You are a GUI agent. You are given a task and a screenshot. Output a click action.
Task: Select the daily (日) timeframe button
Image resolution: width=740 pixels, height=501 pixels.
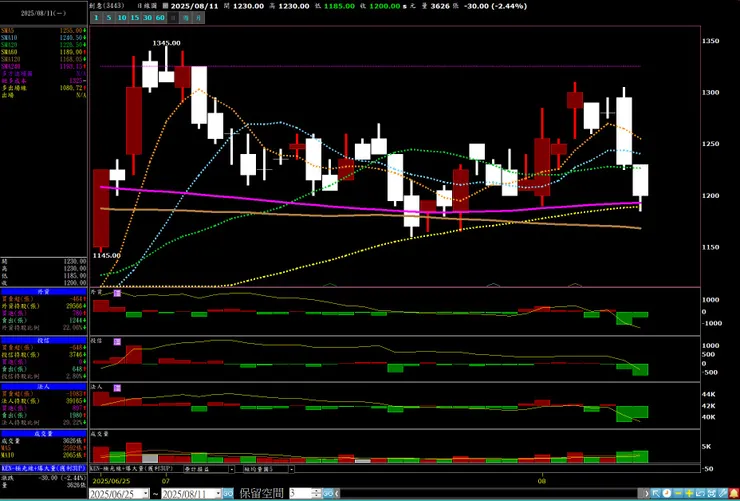coord(173,17)
